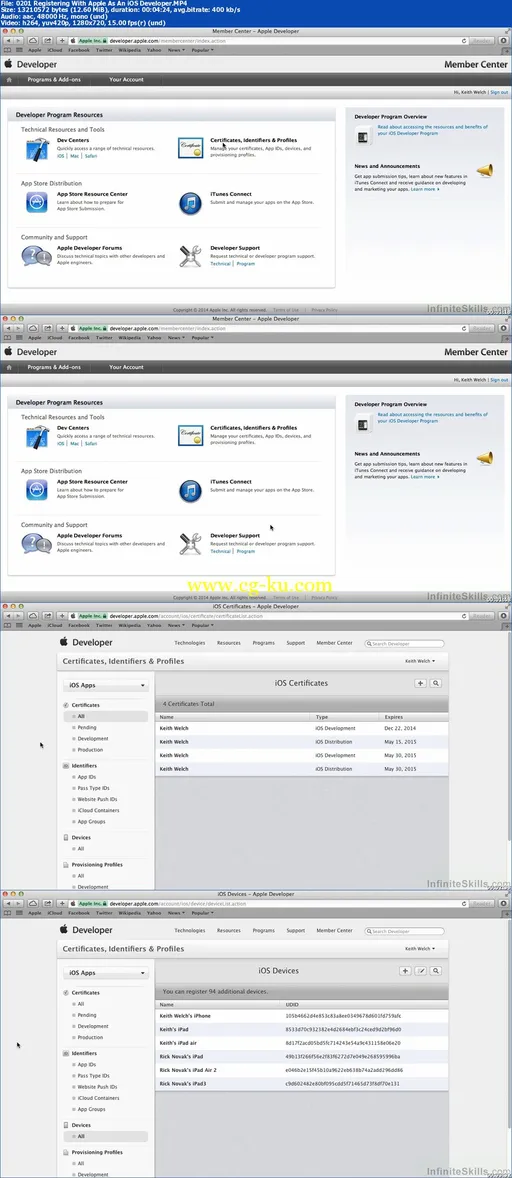Open the iCloud tabs icon in iOS Certificates window toolbar

point(34,615)
